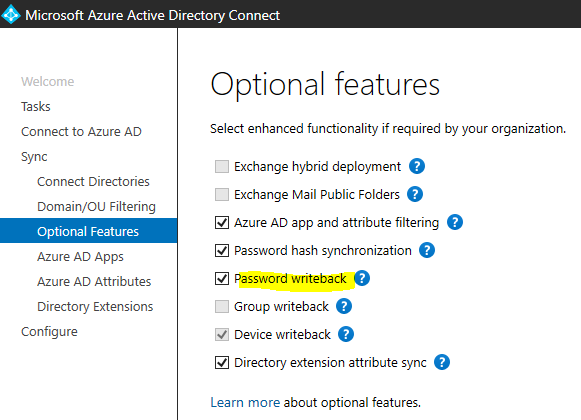Image resolution: width=581 pixels, height=420 pixels.
Task: Enable Group writeback checkbox
Action: coord(222,307)
